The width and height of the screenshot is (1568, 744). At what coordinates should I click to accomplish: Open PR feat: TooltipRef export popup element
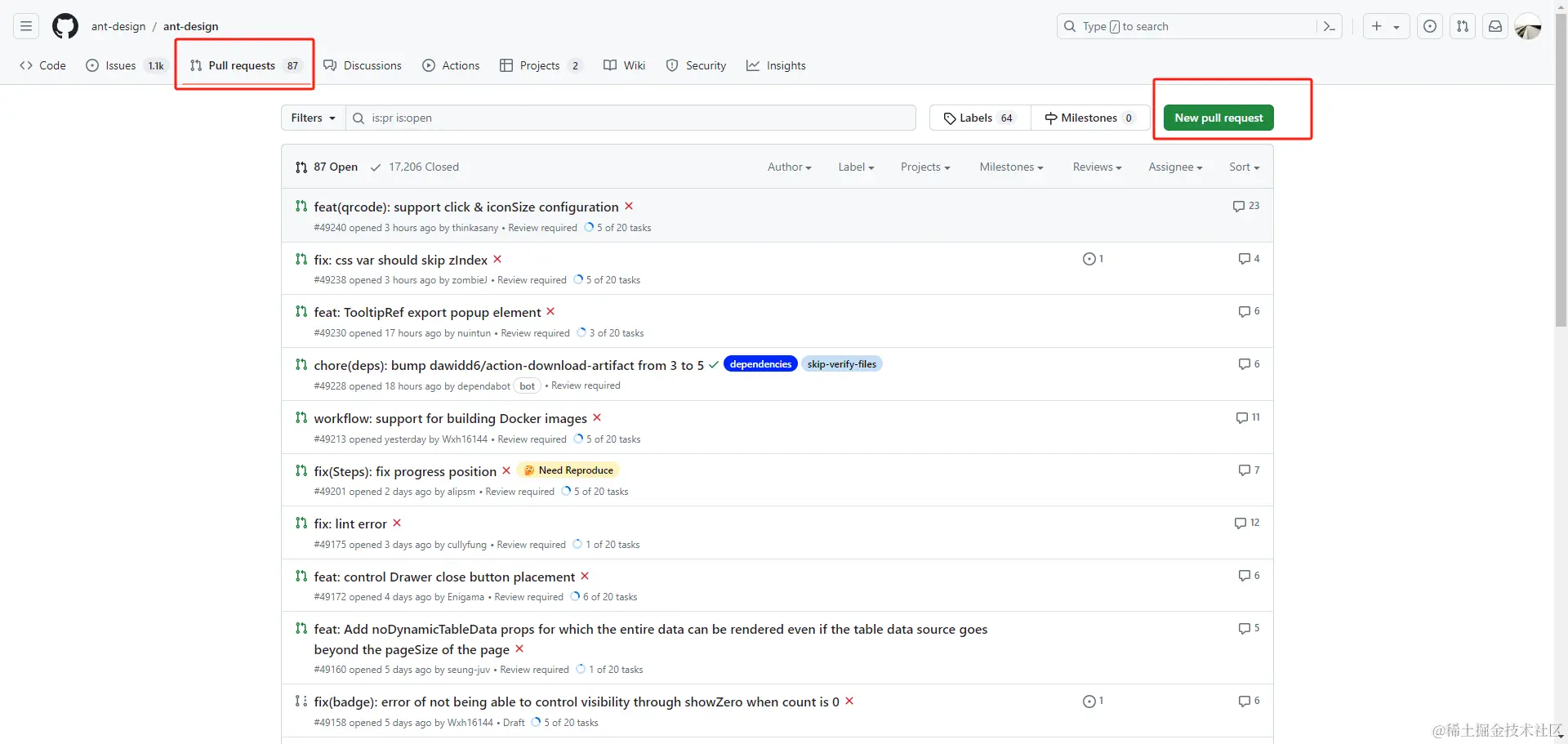point(427,312)
